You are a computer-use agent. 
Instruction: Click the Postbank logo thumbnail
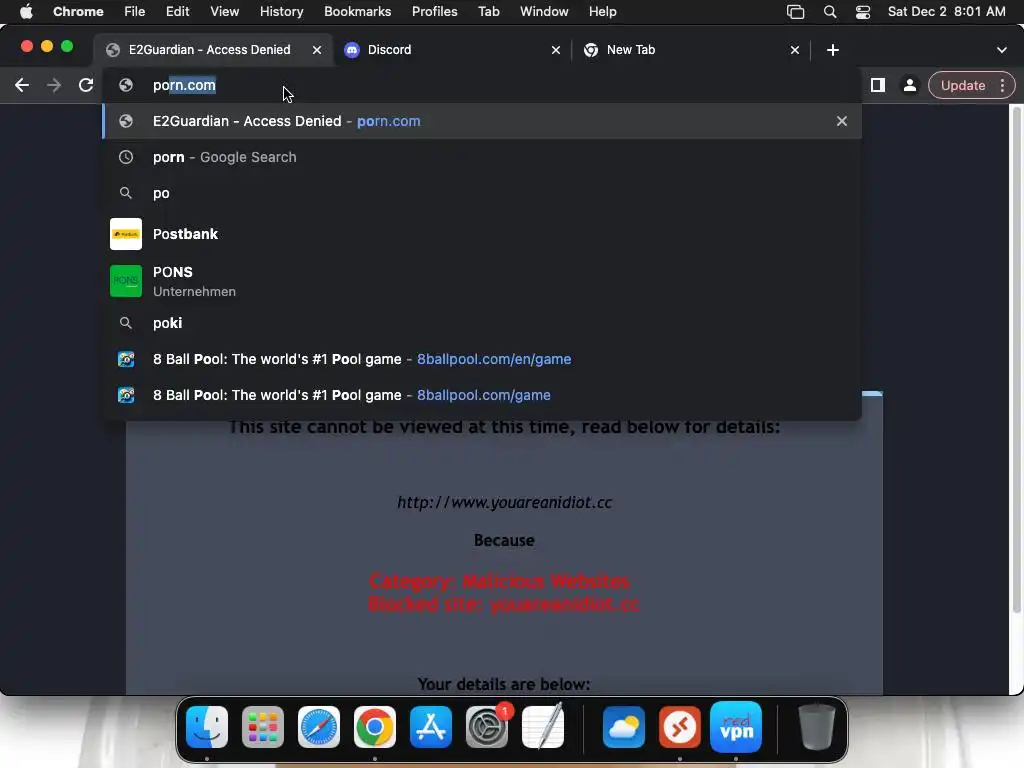(x=125, y=234)
